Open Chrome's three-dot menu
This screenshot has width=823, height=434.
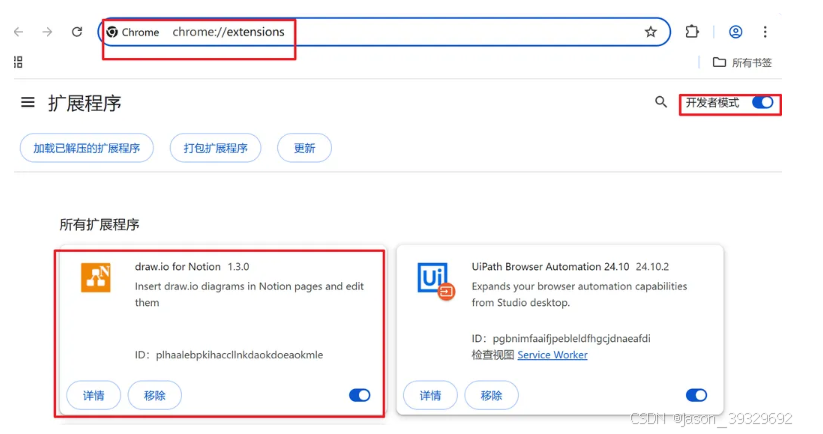coord(765,32)
